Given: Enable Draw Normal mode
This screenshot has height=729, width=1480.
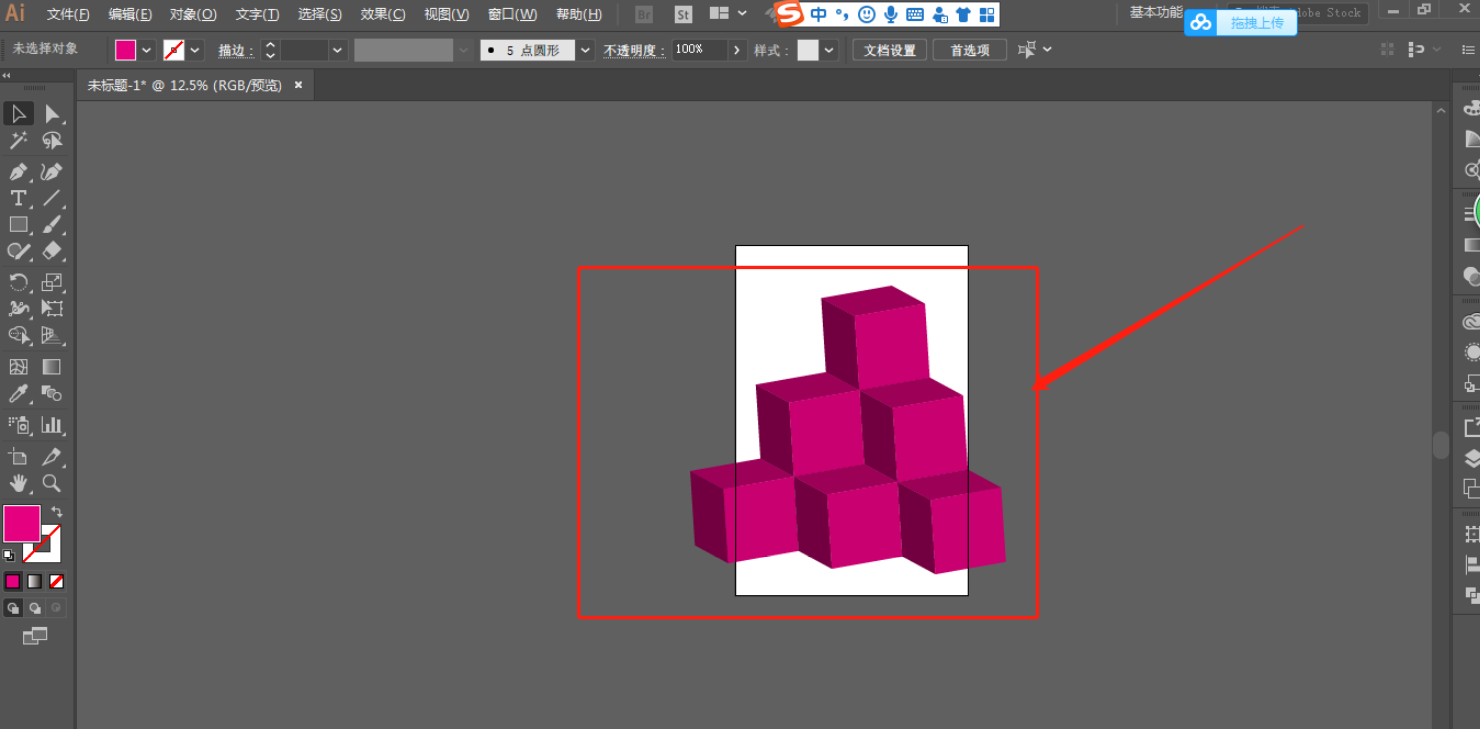Looking at the screenshot, I should tap(13, 608).
